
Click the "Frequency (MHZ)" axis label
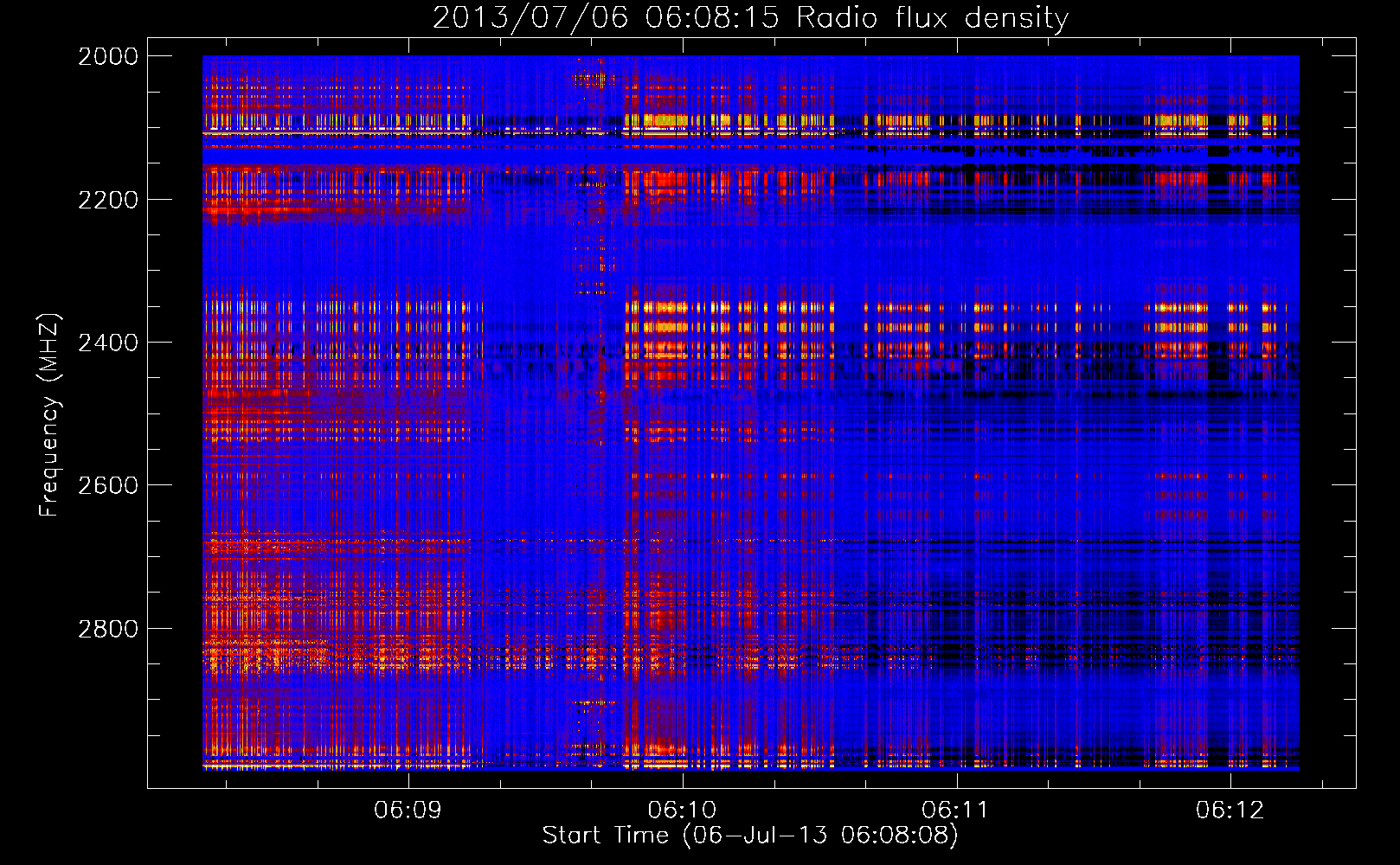[48, 415]
